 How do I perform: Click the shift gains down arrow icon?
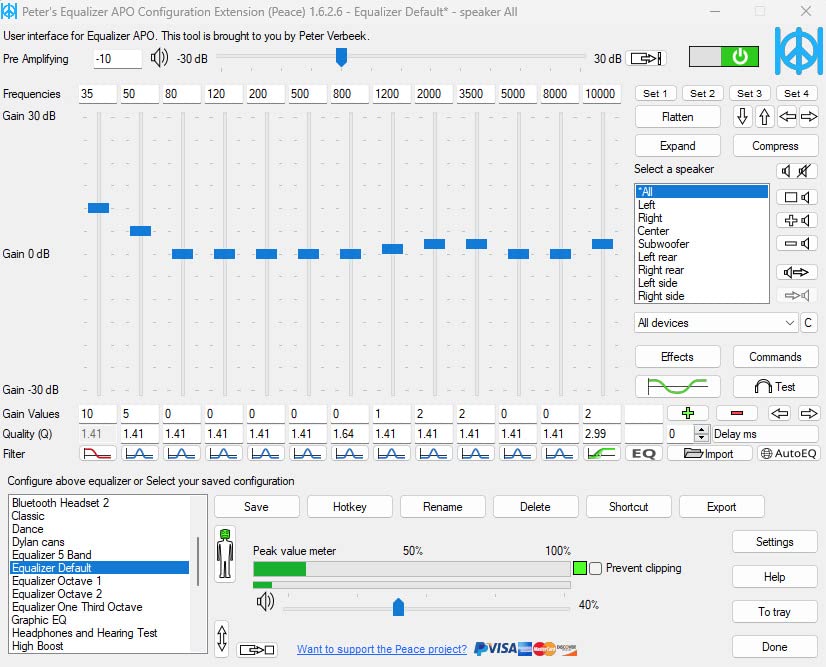[742, 117]
